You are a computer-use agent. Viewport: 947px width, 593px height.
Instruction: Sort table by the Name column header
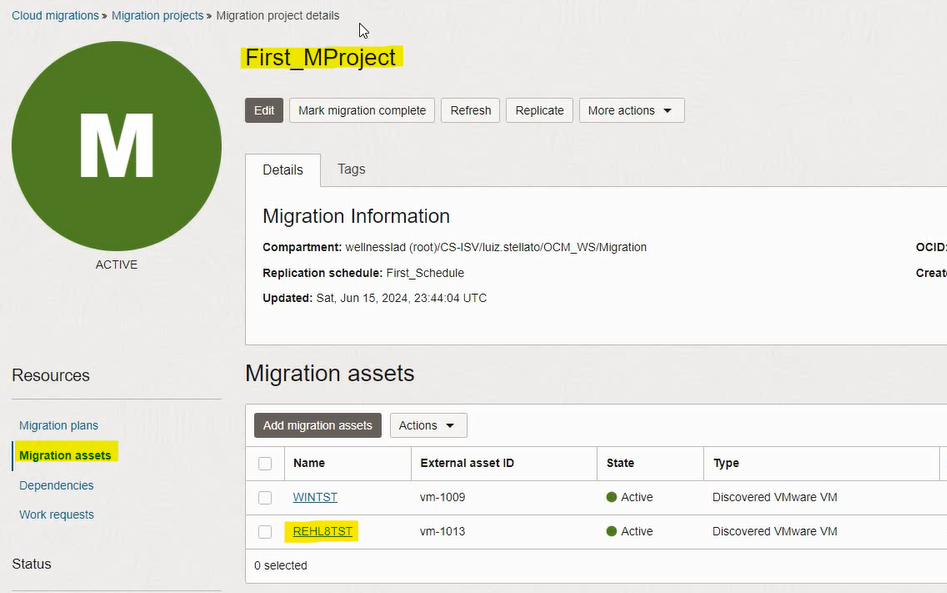309,463
